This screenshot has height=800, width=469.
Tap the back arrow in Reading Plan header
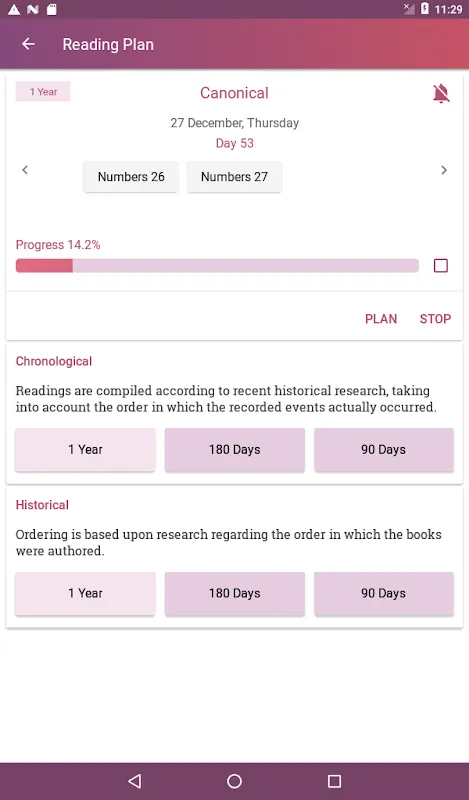[29, 44]
